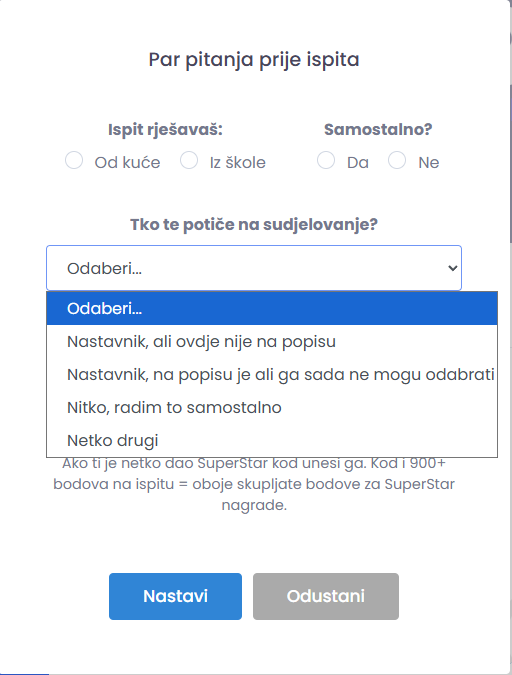Cancel with the grey Odustani button

coord(326,596)
